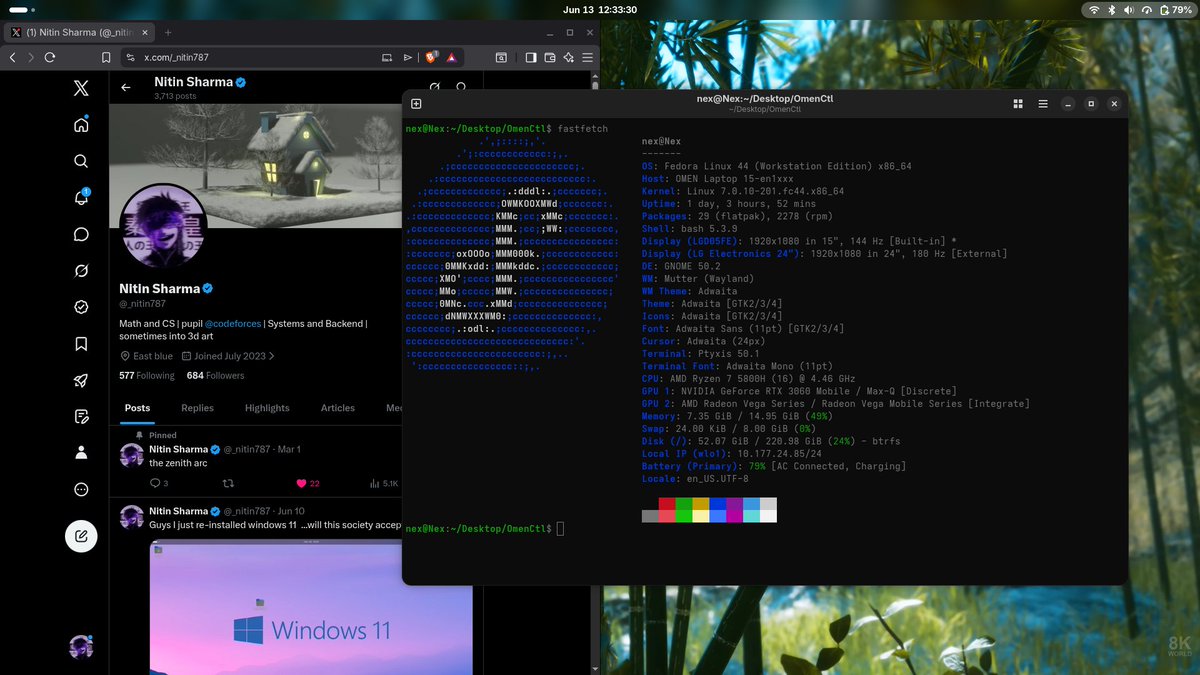Viewport: 1200px width, 675px height.
Task: Open Verified badge icon in the X sidebar
Action: click(81, 308)
